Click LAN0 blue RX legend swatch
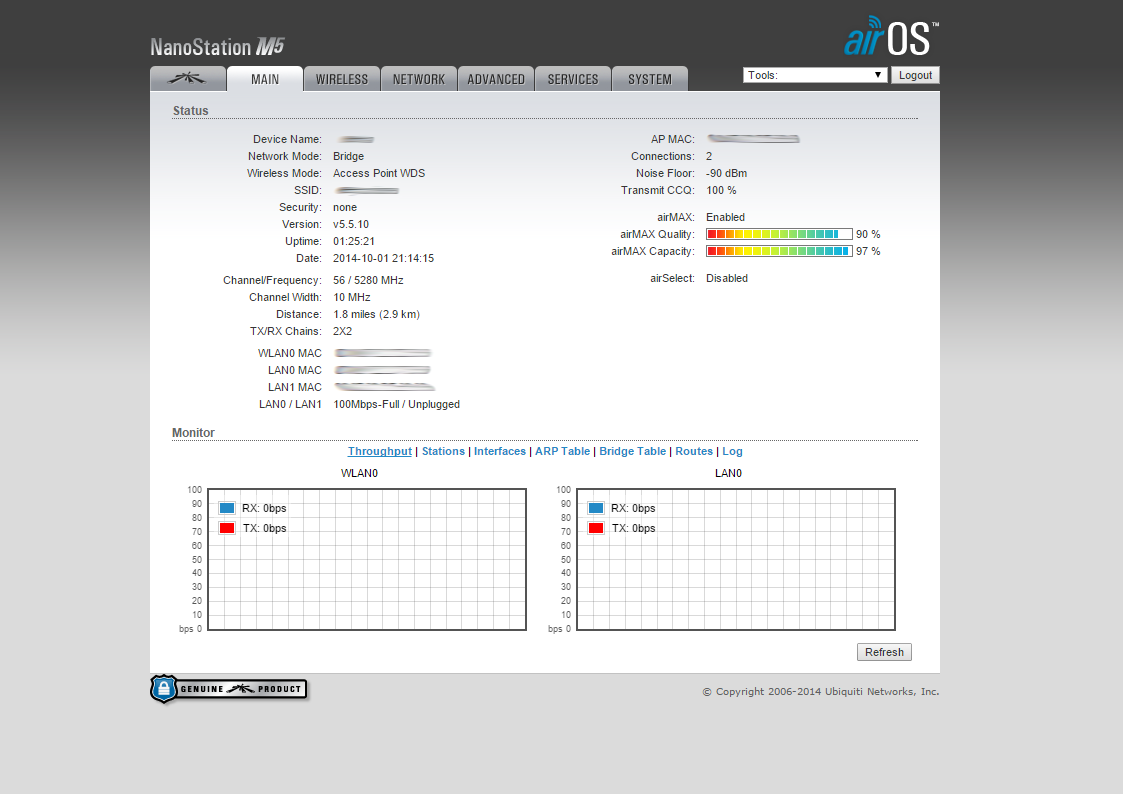Viewport: 1123px width, 794px height. (596, 508)
